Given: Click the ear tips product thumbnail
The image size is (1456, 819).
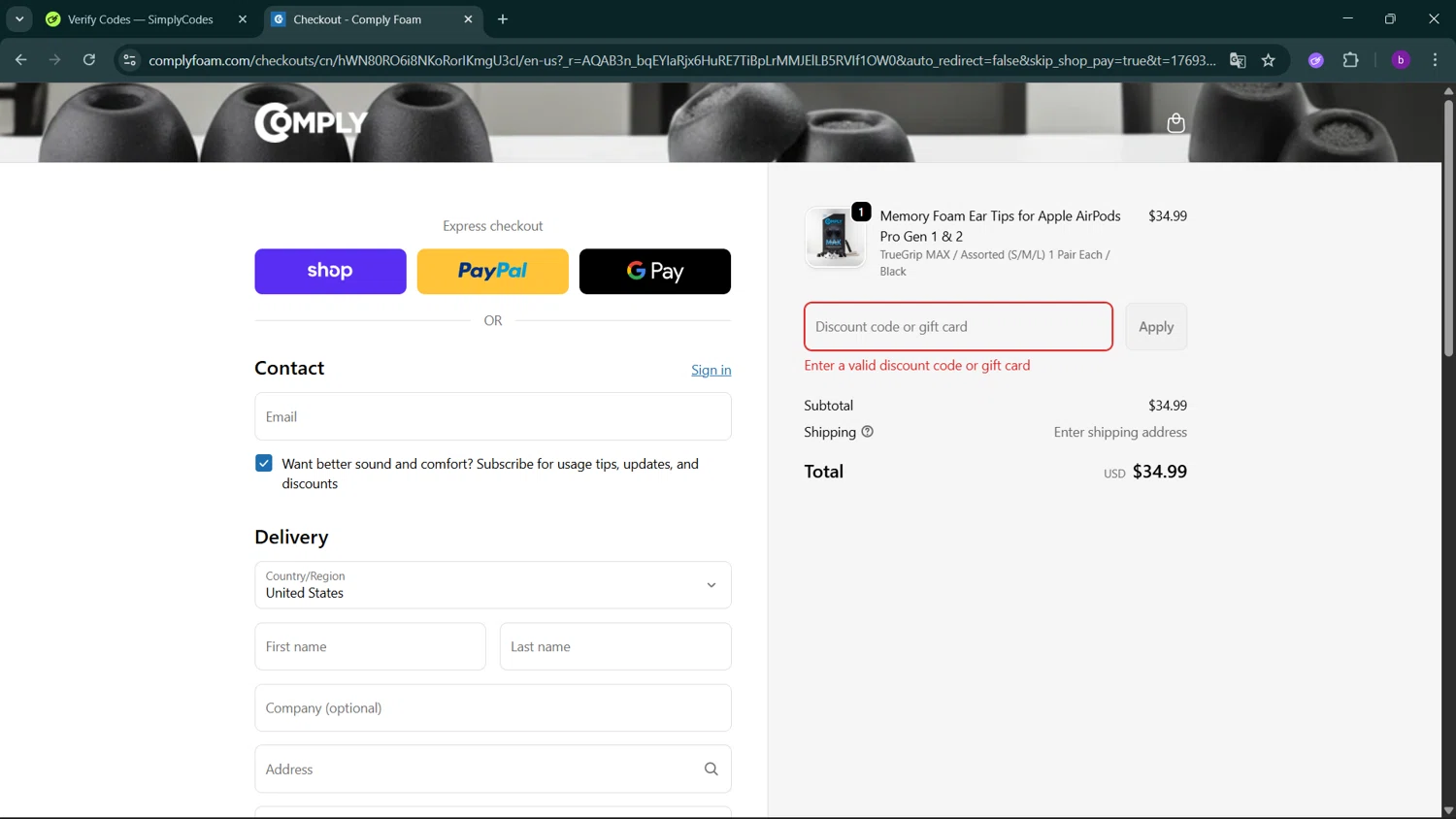Looking at the screenshot, I should coord(835,237).
